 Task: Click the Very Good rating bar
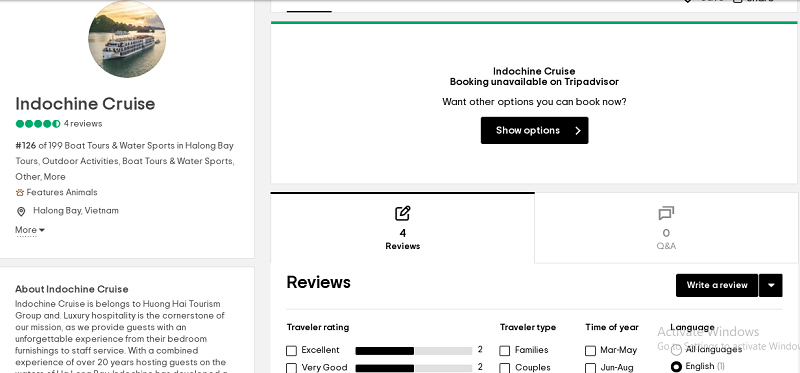[x=414, y=368]
